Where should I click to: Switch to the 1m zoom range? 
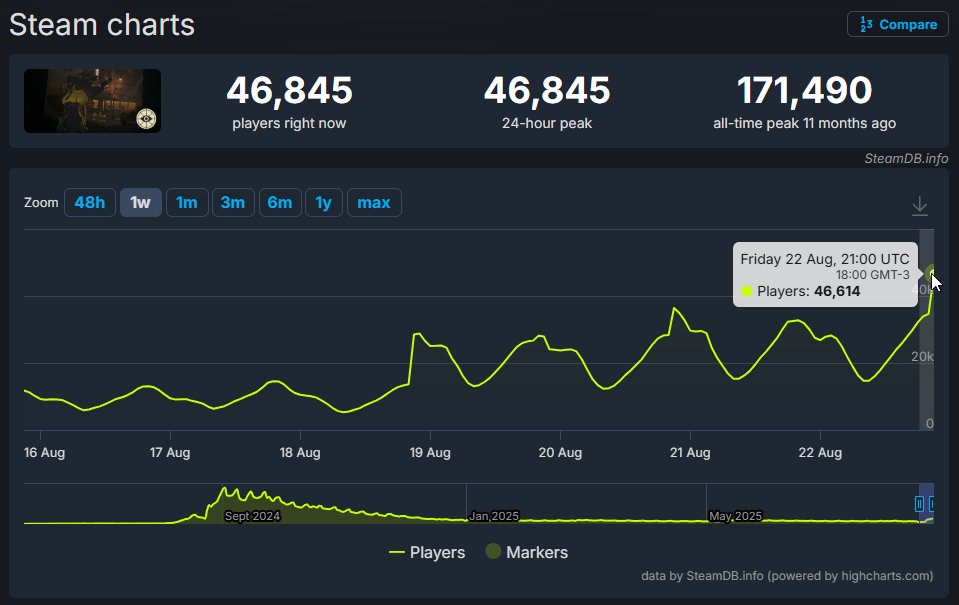click(x=187, y=202)
